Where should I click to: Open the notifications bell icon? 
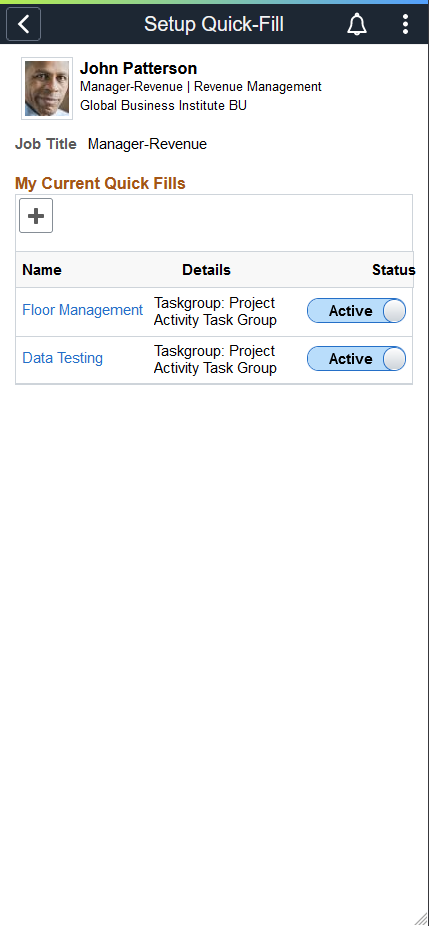[x=356, y=24]
